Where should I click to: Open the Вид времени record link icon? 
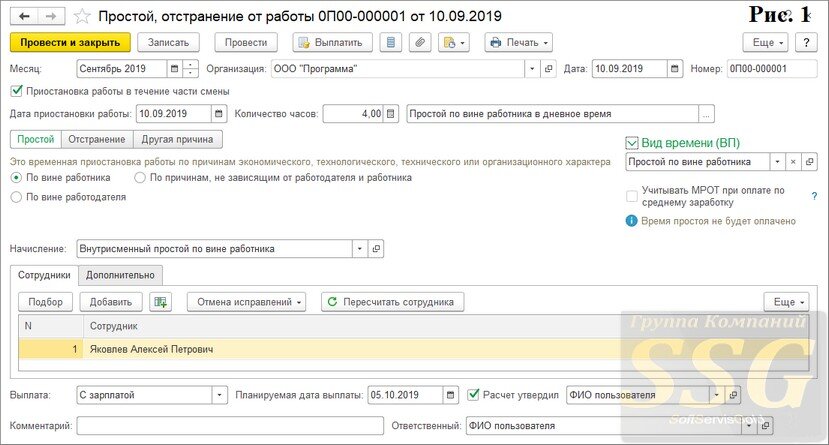click(x=809, y=162)
